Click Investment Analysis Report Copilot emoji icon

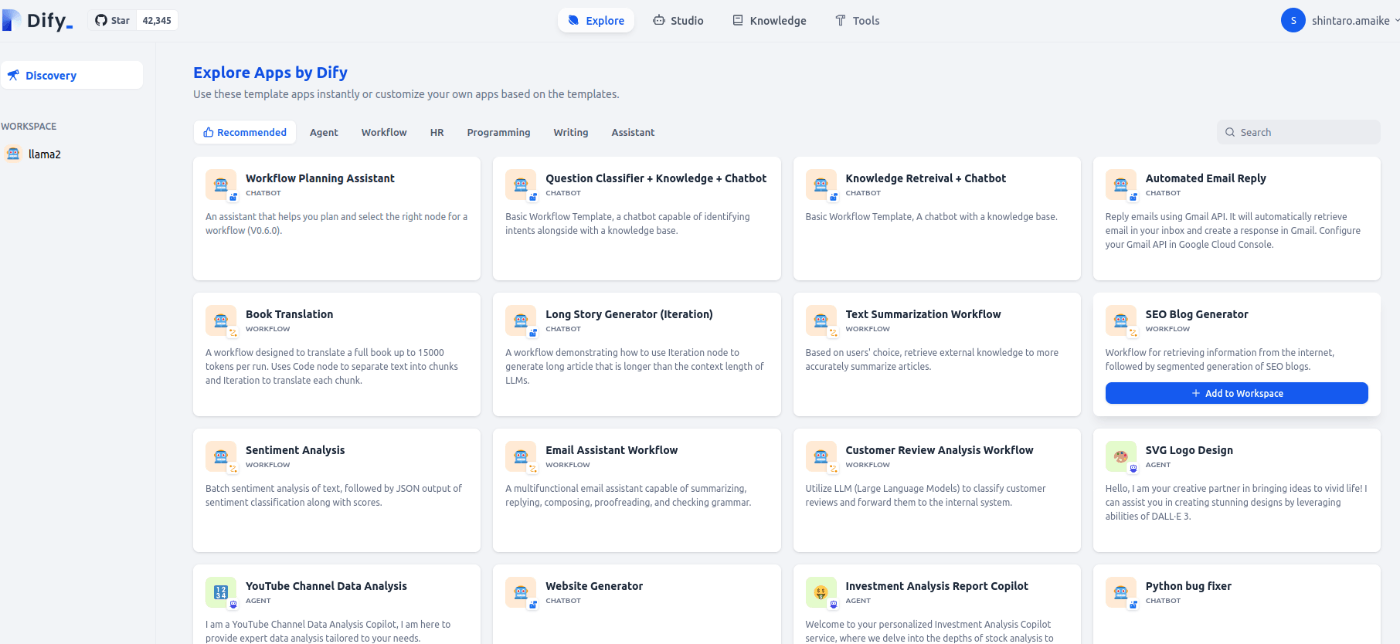(x=821, y=593)
